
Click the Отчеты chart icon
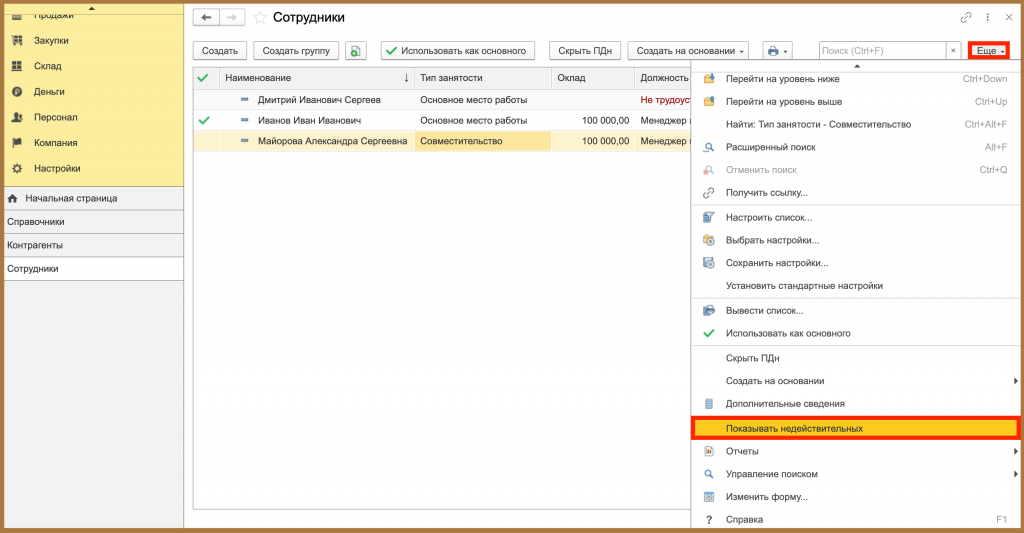[709, 451]
